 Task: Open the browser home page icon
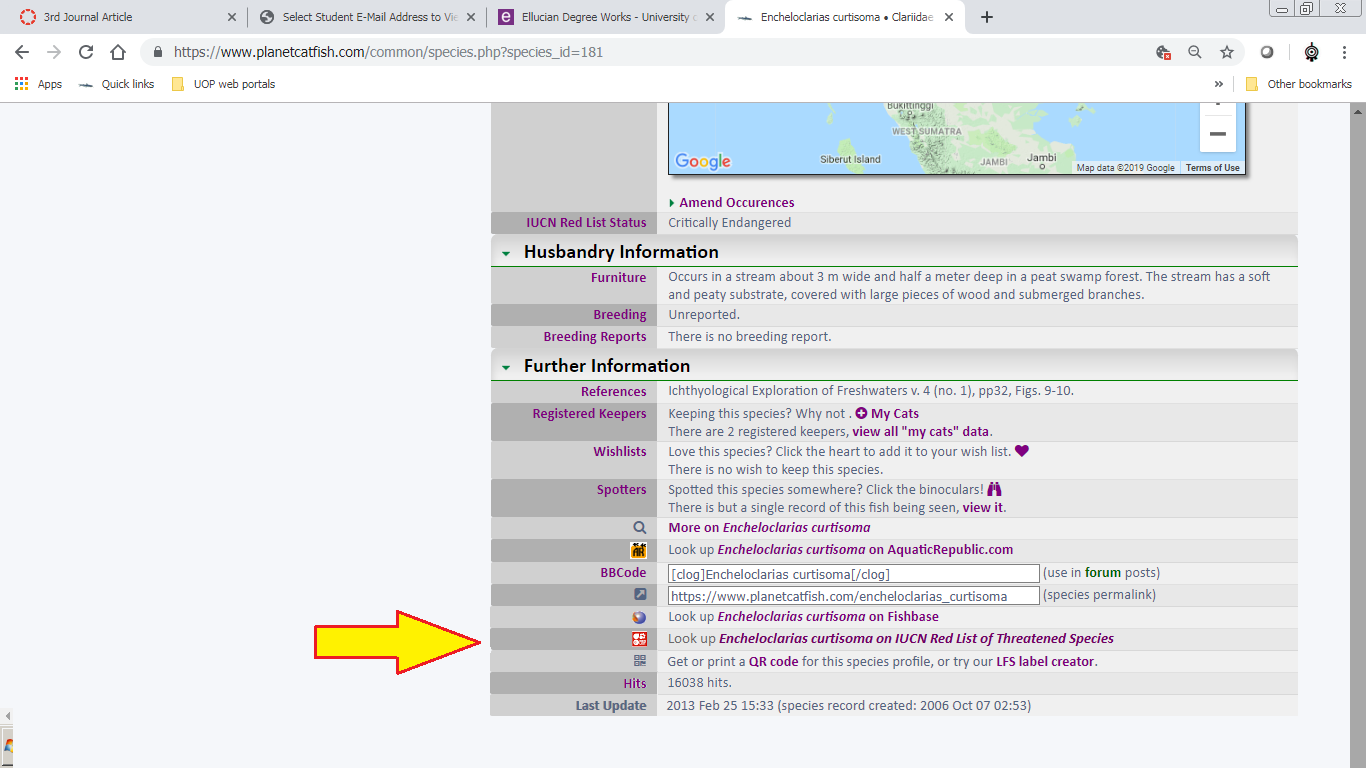(x=118, y=52)
